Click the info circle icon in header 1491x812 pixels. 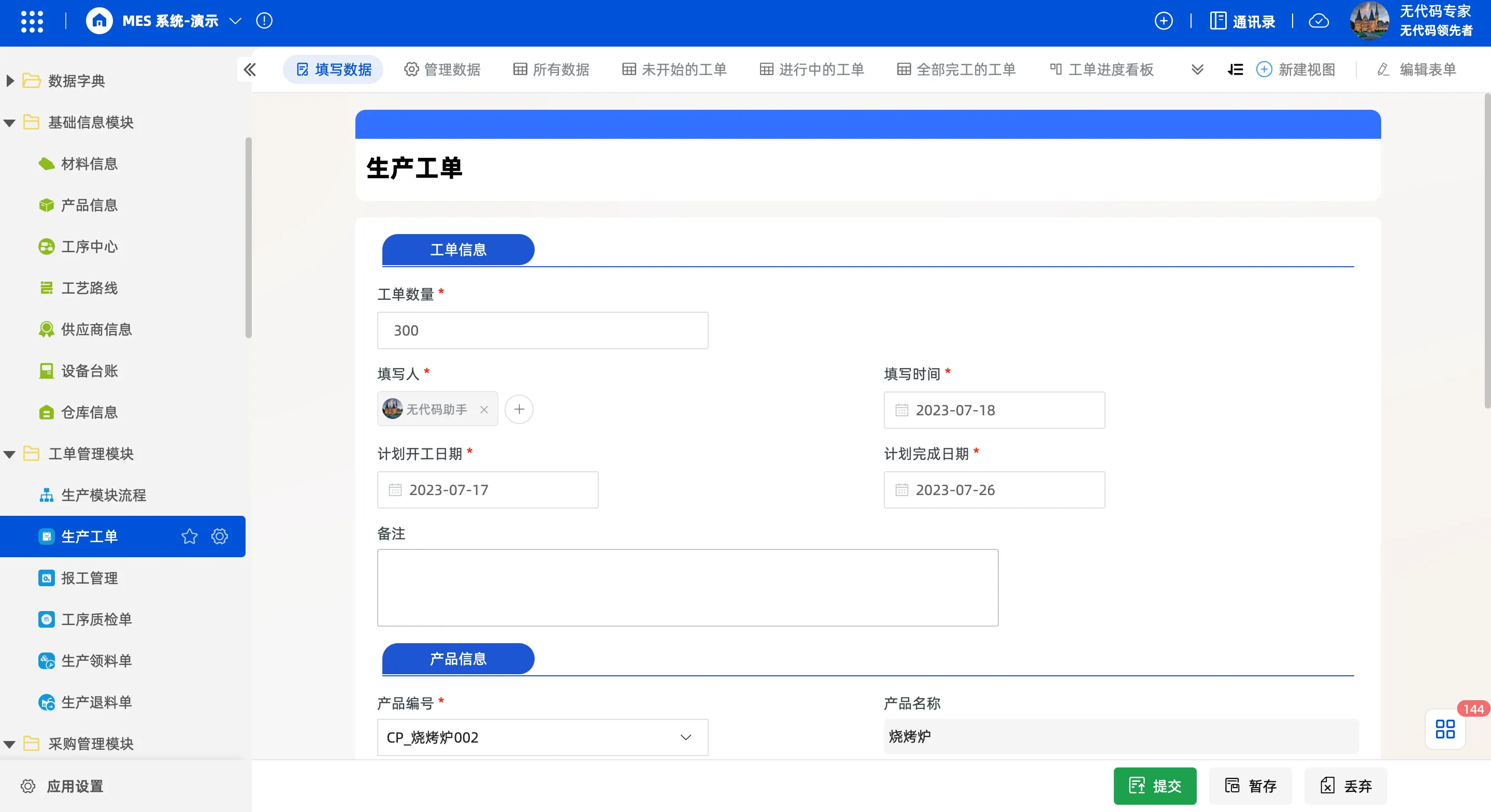[264, 21]
